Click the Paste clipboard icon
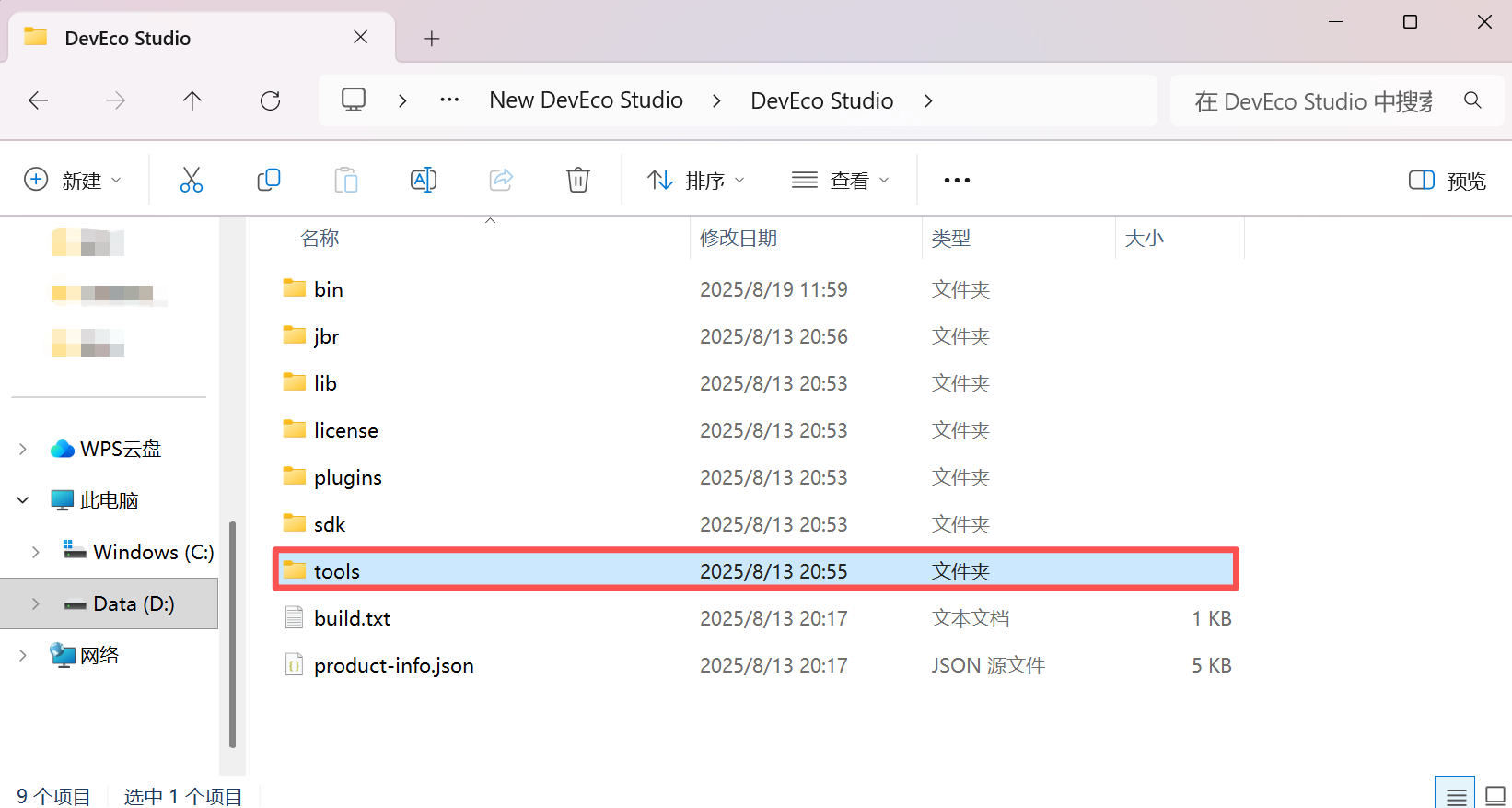1512x808 pixels. (346, 180)
